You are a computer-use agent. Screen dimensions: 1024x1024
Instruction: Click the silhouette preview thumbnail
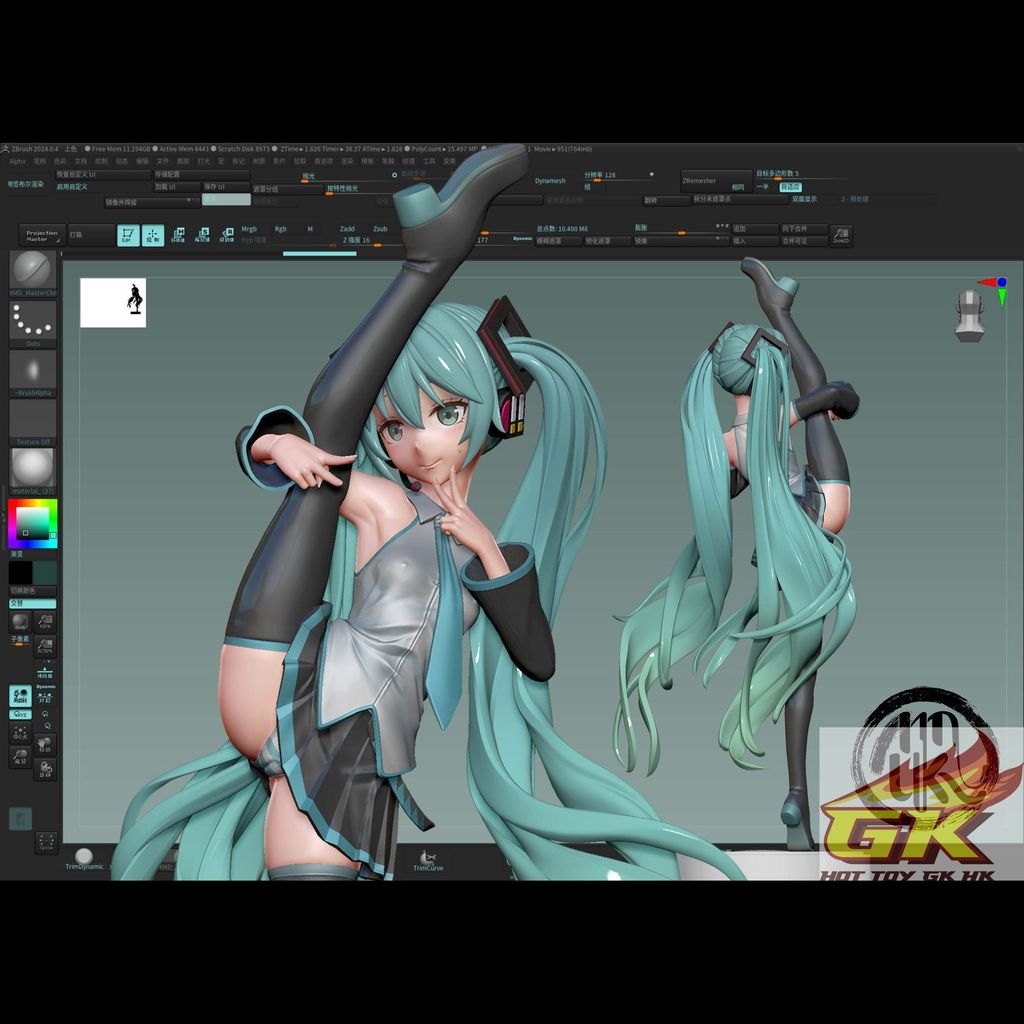[x=113, y=302]
